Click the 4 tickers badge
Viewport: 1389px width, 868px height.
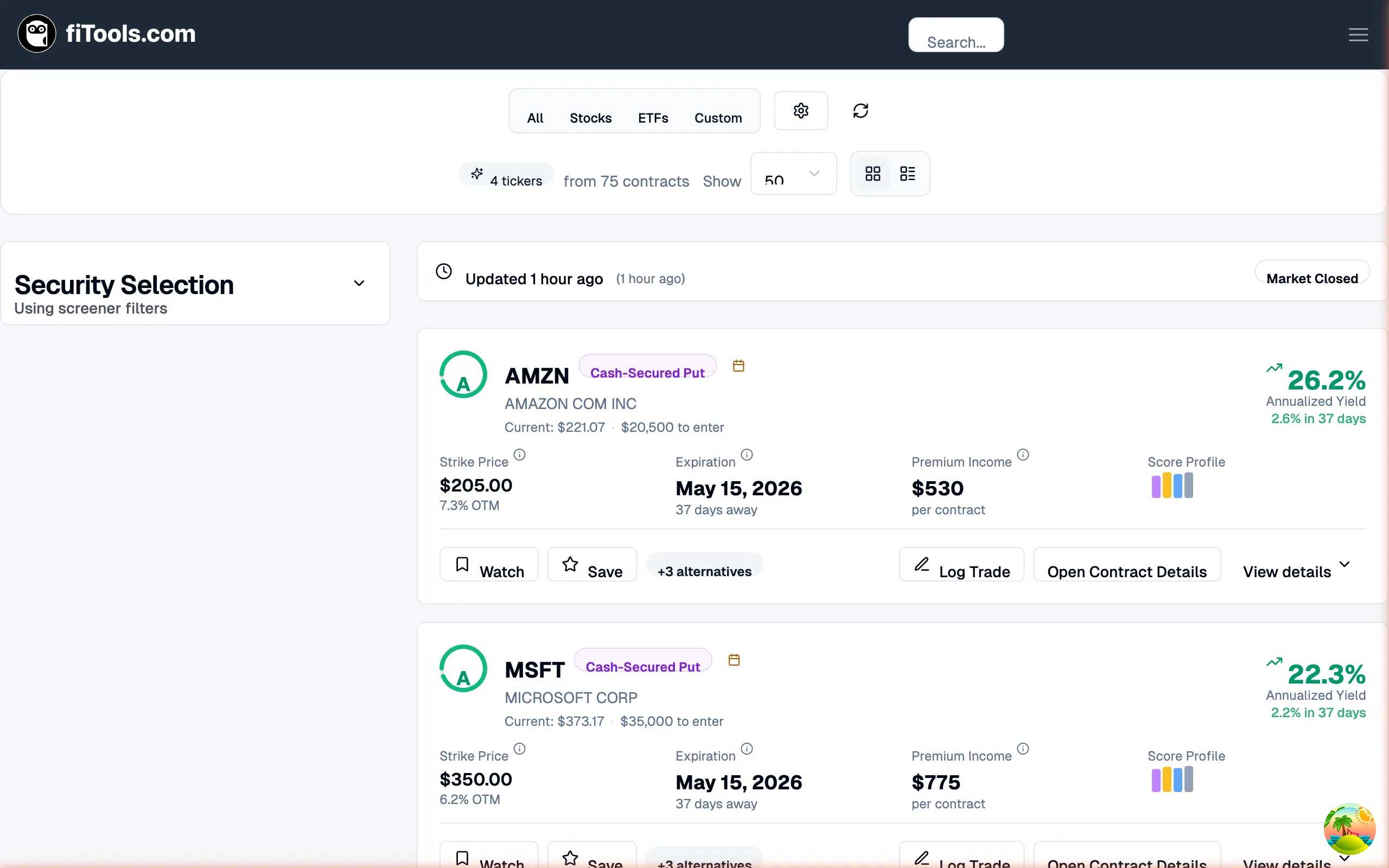coord(506,174)
